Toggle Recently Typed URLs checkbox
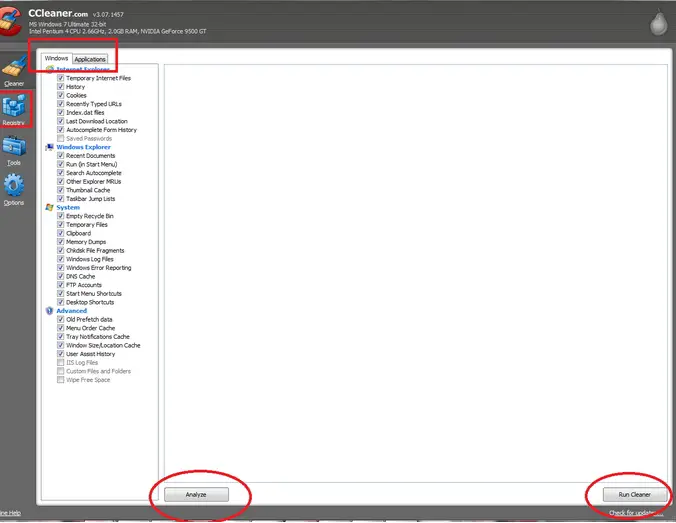Image resolution: width=676 pixels, height=523 pixels. (61, 104)
